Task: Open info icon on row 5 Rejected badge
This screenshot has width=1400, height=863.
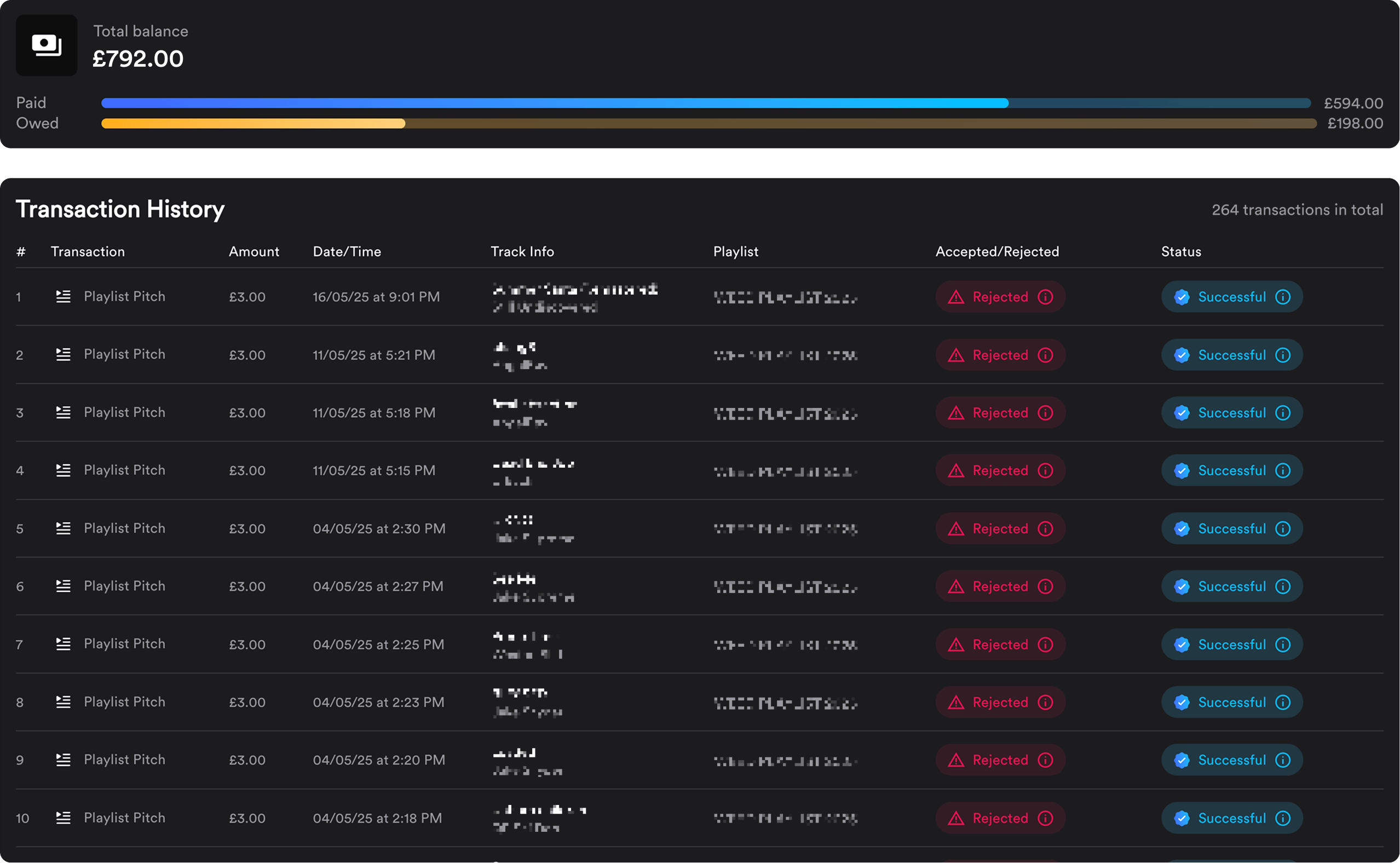Action: tap(1045, 528)
